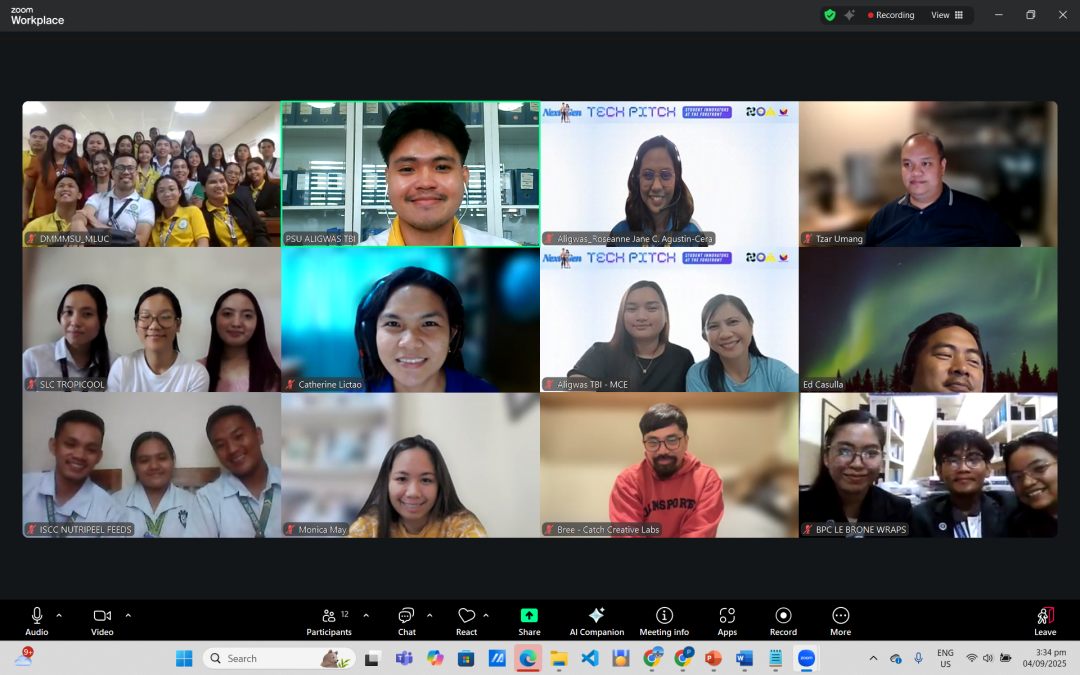Image resolution: width=1080 pixels, height=675 pixels.
Task: Leave the meeting
Action: 1045,620
